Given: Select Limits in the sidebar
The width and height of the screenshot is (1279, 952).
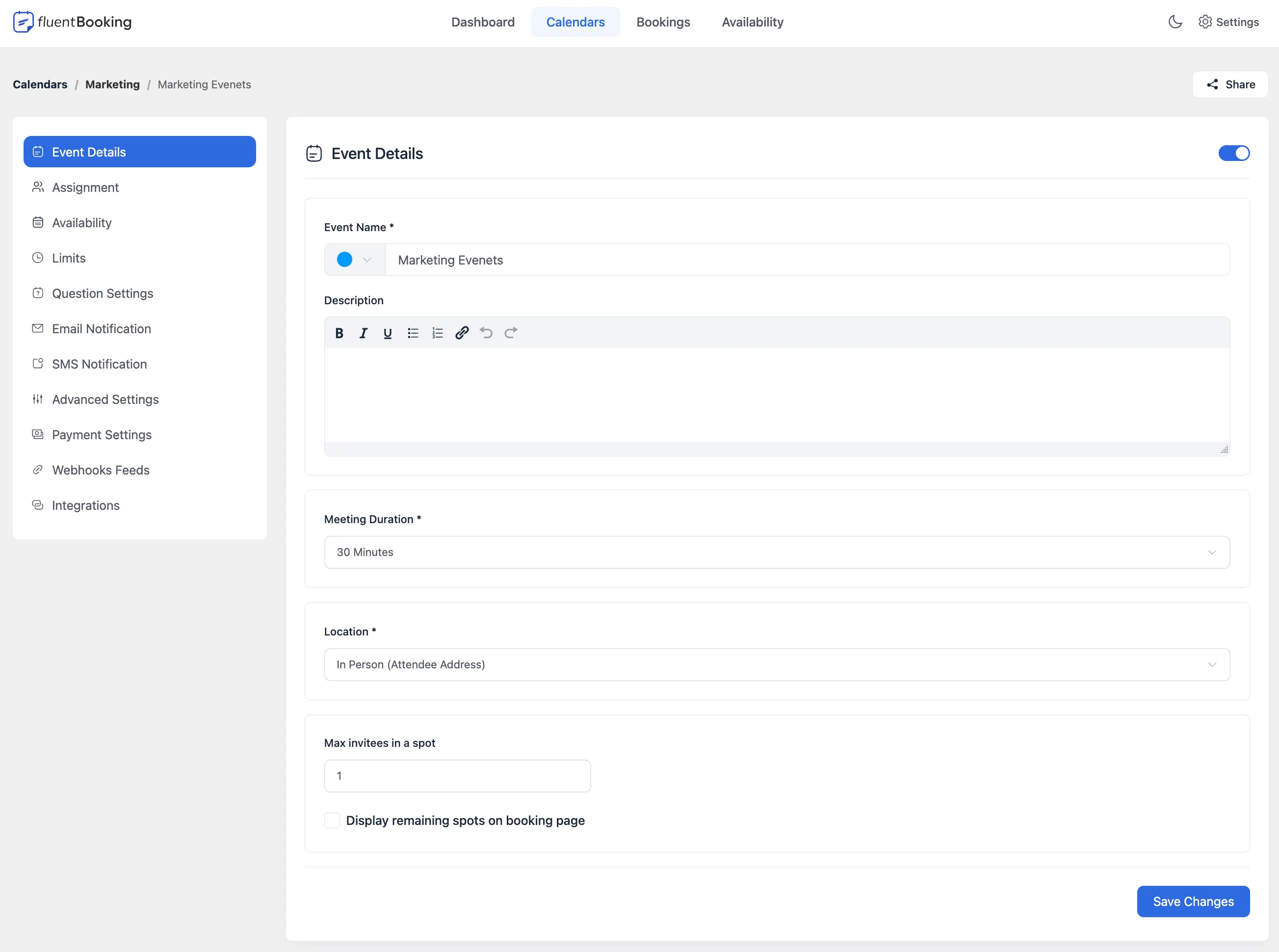Looking at the screenshot, I should [x=140, y=258].
